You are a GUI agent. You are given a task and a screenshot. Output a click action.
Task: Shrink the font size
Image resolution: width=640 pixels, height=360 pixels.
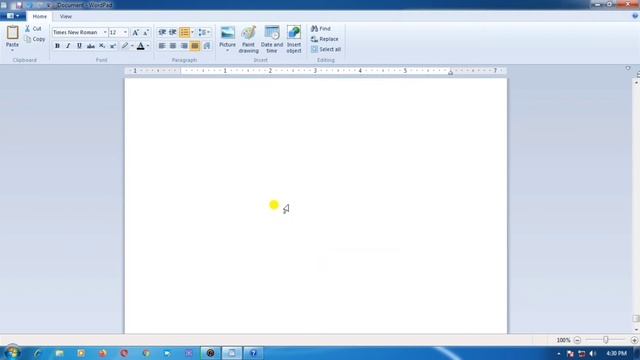tap(146, 32)
